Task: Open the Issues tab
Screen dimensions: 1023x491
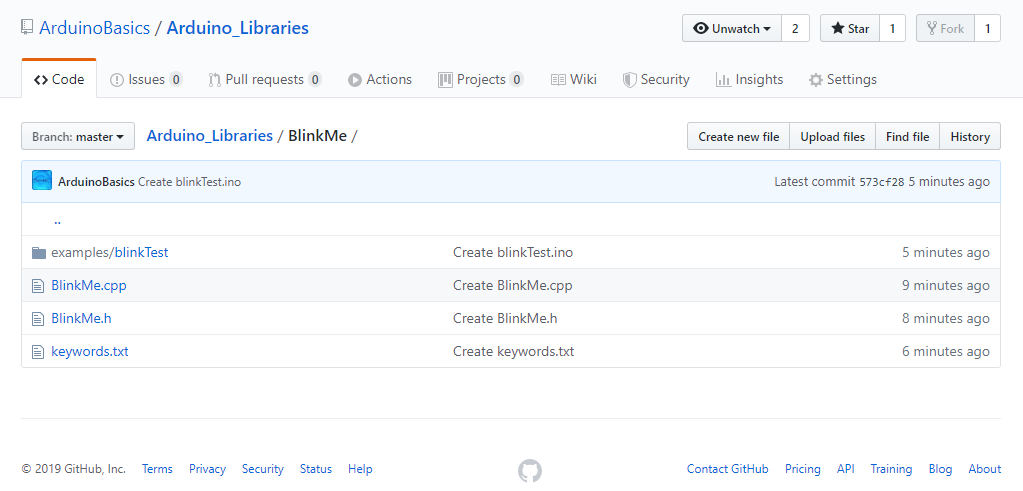Action: tap(146, 80)
